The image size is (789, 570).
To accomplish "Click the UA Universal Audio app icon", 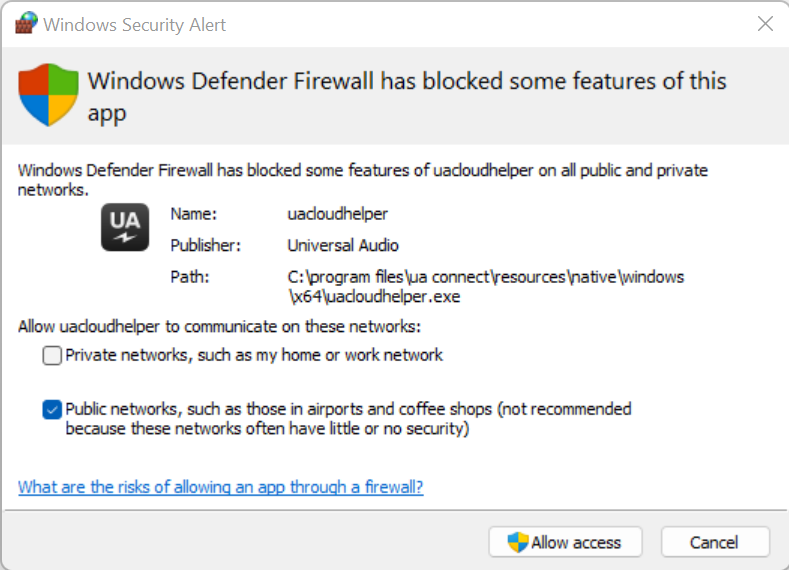I will (125, 227).
